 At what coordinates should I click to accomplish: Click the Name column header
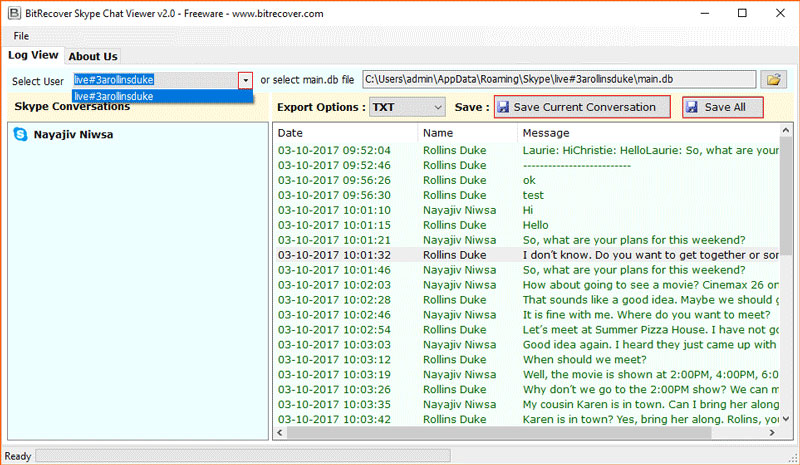tap(438, 133)
